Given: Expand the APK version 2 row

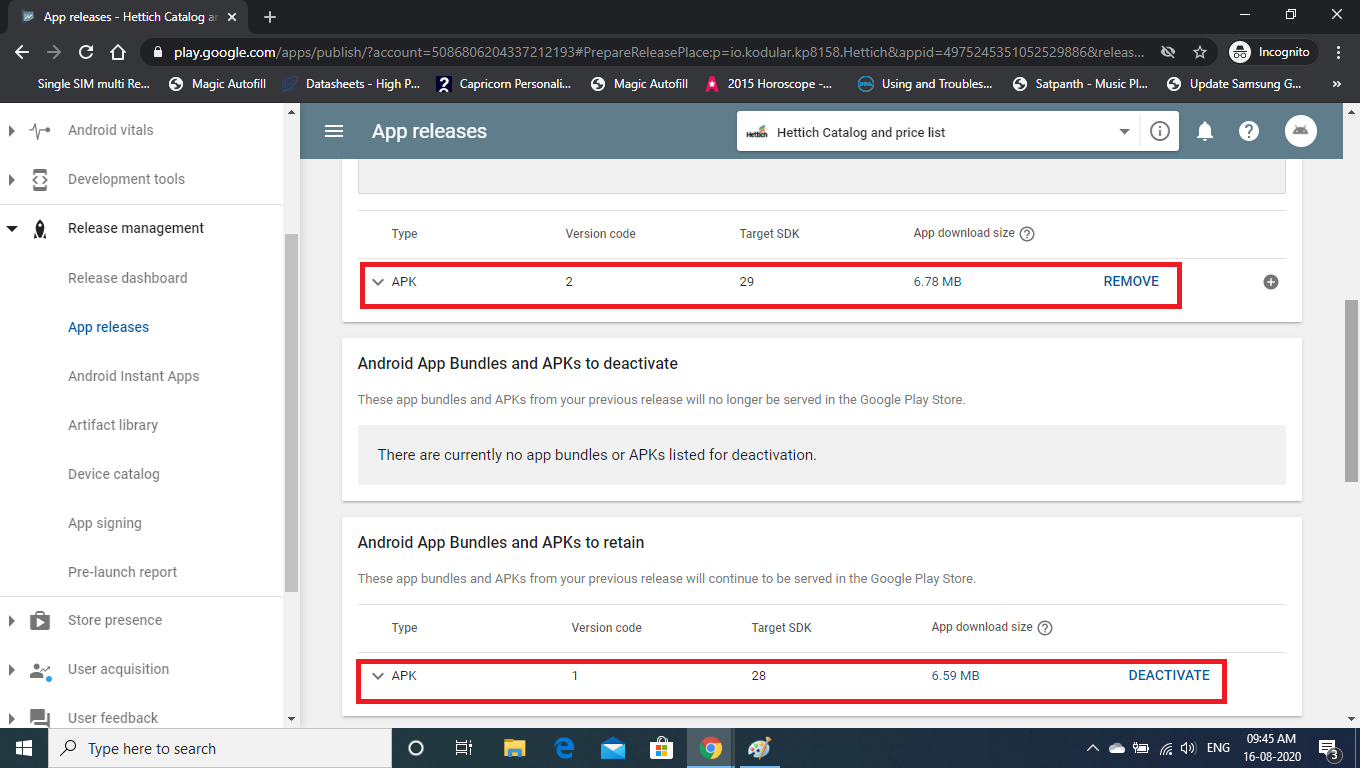Looking at the screenshot, I should point(378,282).
